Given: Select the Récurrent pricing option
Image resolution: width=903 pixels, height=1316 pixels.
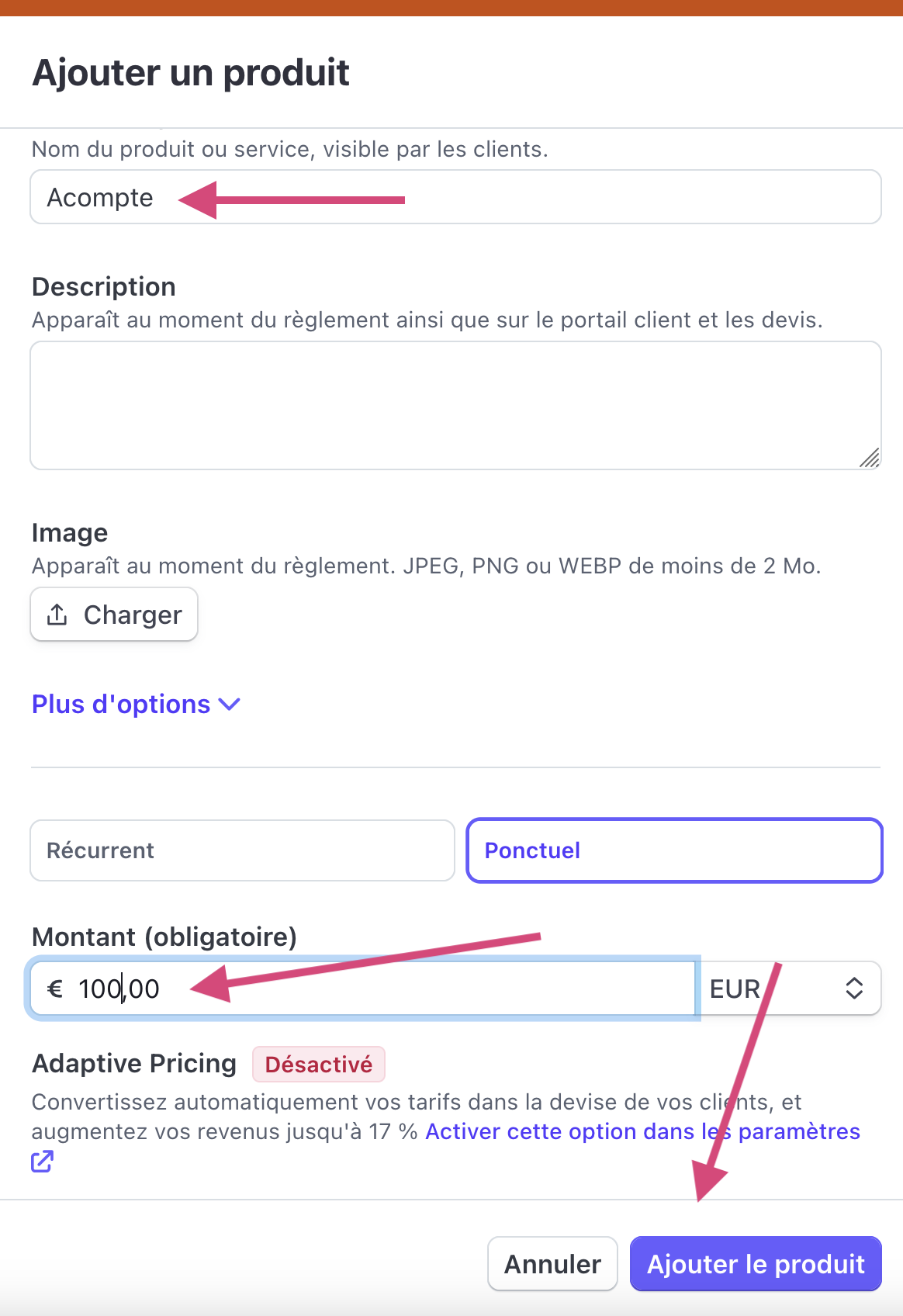Looking at the screenshot, I should tap(242, 850).
